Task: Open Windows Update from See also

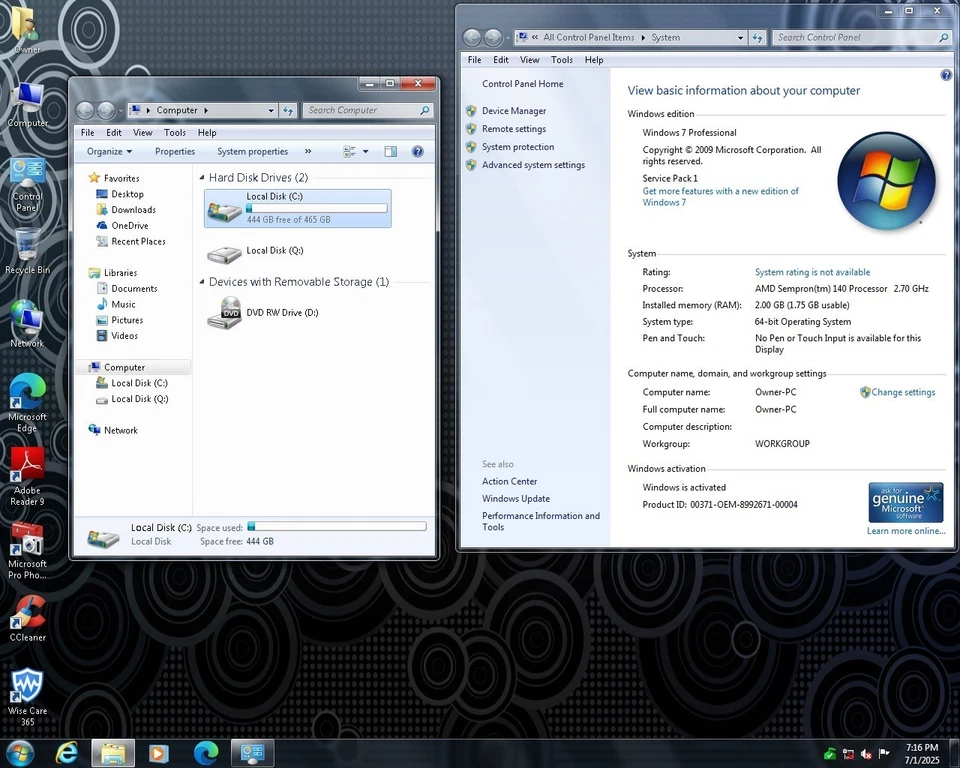Action: tap(515, 498)
